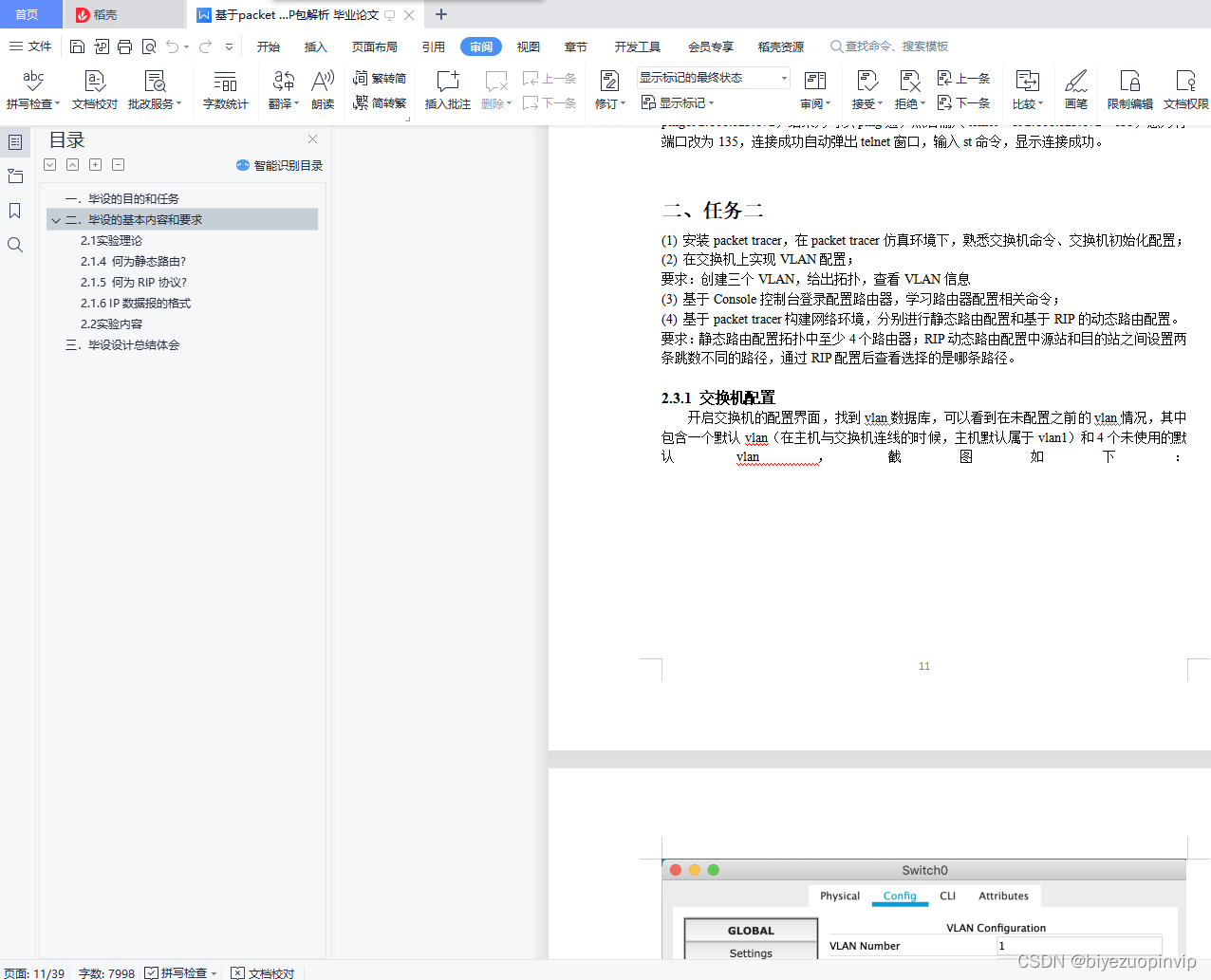1211x980 pixels.
Task: Click the 比较 document compare icon
Action: (x=1027, y=90)
